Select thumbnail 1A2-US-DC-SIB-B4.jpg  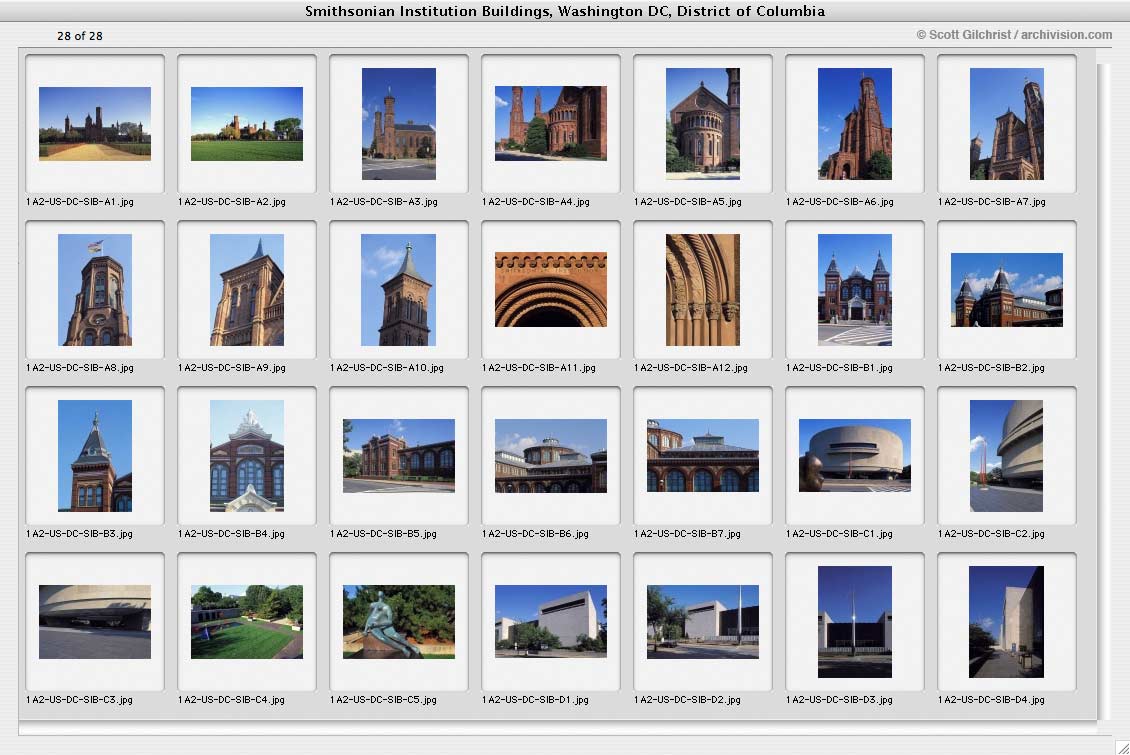pyautogui.click(x=246, y=455)
